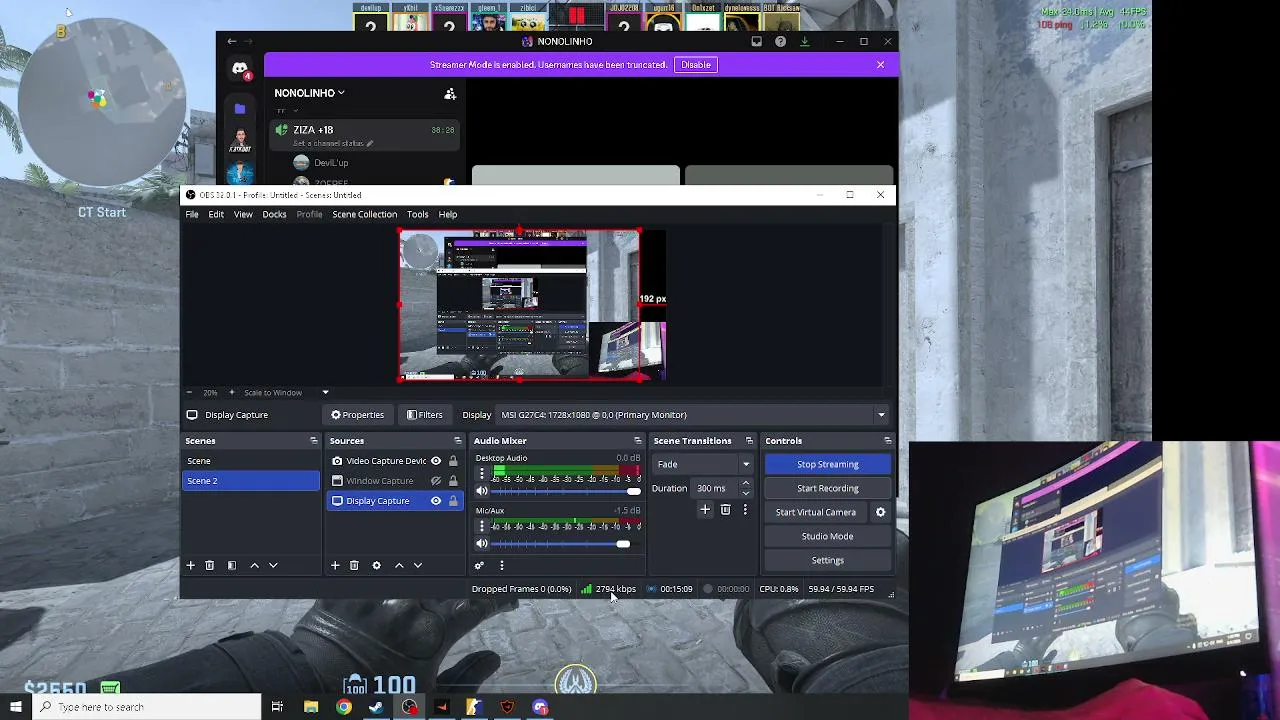
Task: Open Discord help question mark icon
Action: [x=780, y=41]
